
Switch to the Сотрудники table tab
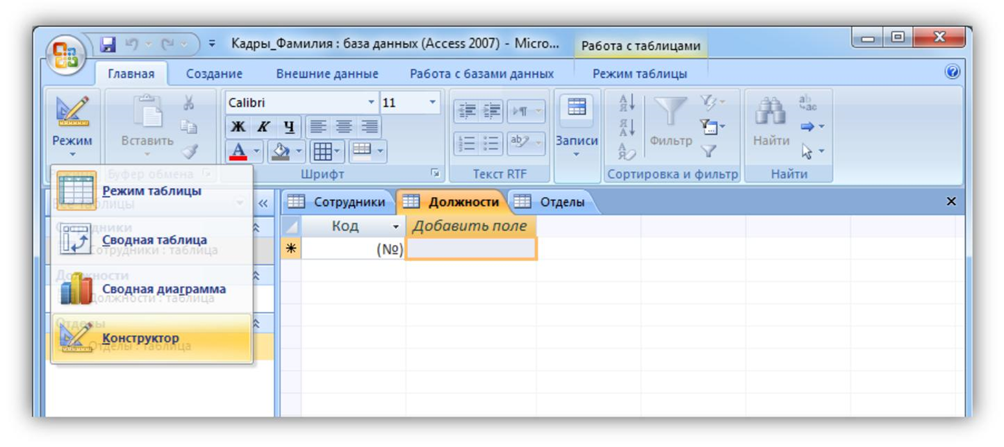[338, 202]
